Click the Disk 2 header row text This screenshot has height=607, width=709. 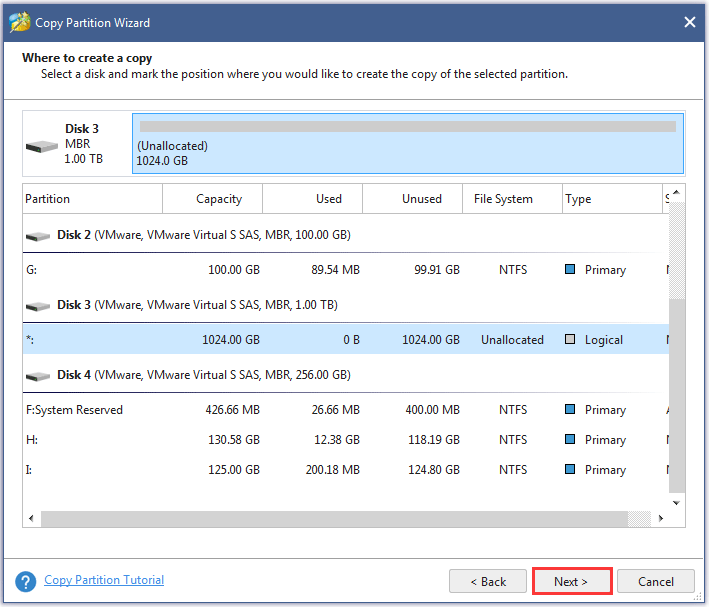pos(204,235)
